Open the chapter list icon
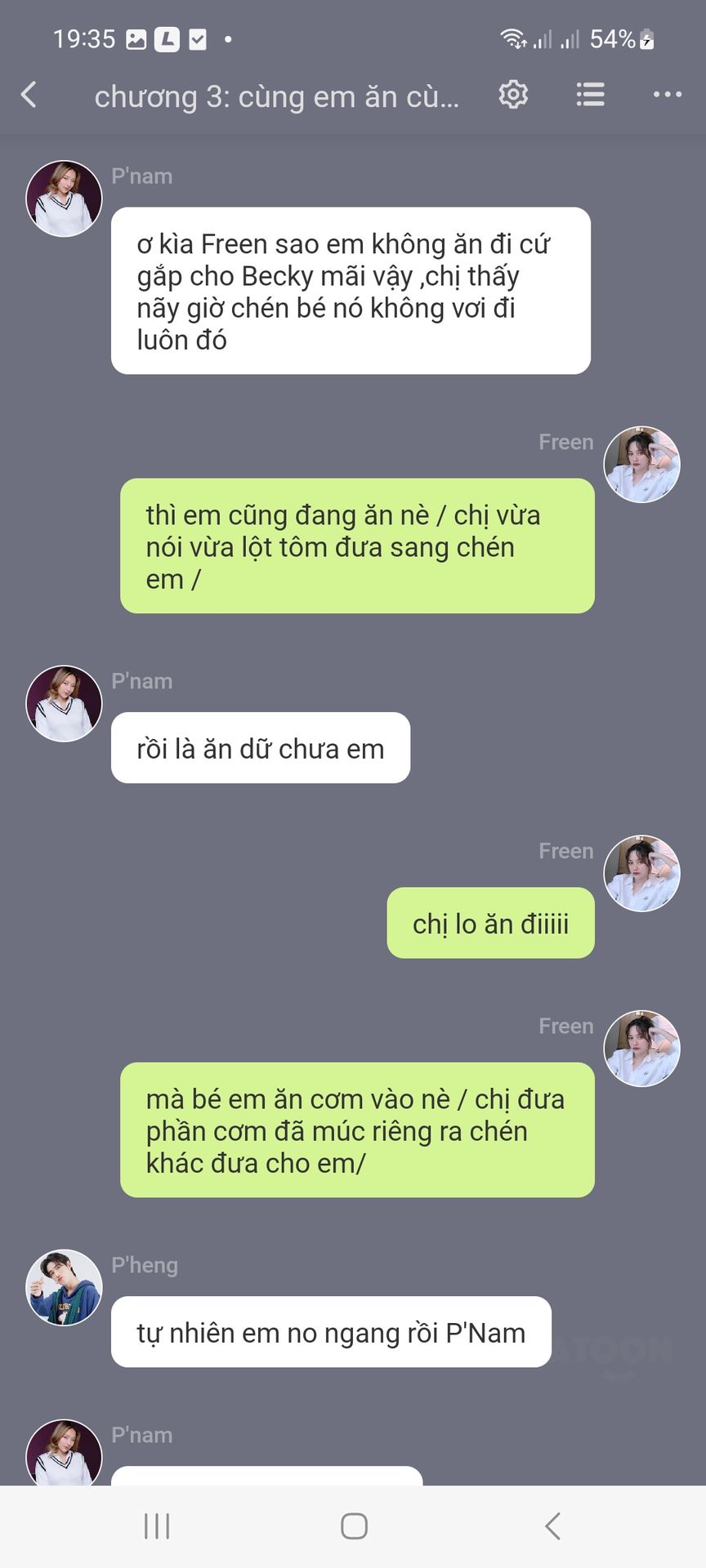Viewport: 706px width, 1568px height. pyautogui.click(x=590, y=95)
